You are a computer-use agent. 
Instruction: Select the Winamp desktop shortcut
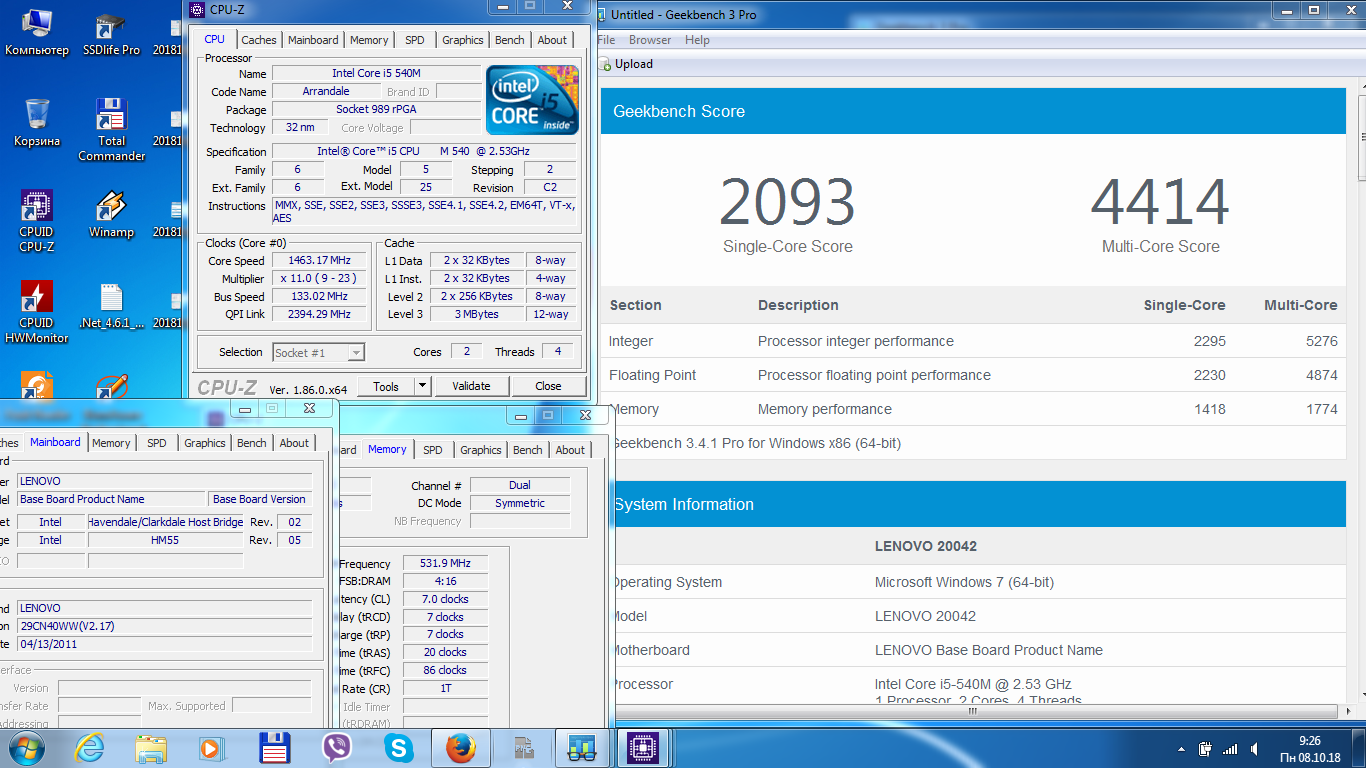111,214
